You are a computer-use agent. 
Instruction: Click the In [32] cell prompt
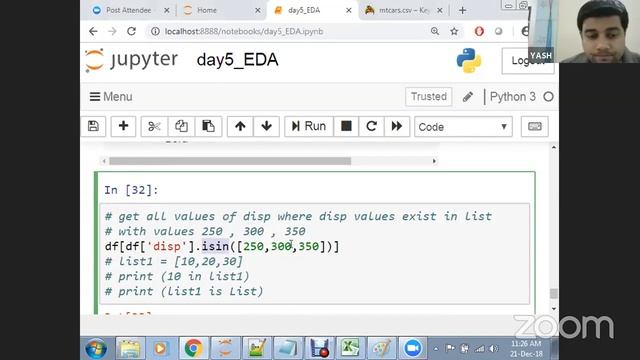[x=131, y=190]
